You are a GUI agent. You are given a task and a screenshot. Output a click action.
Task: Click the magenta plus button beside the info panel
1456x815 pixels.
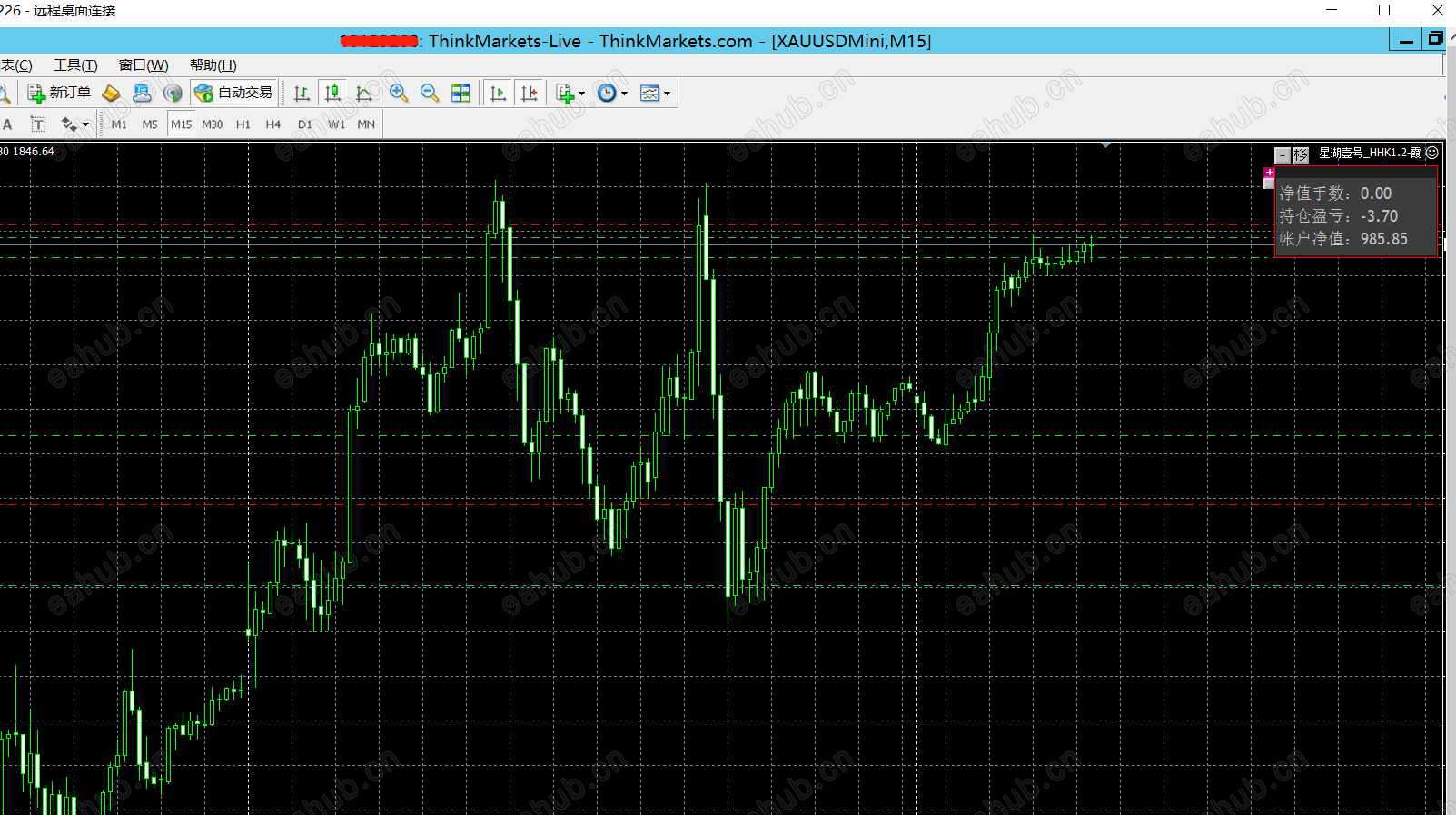(1269, 173)
